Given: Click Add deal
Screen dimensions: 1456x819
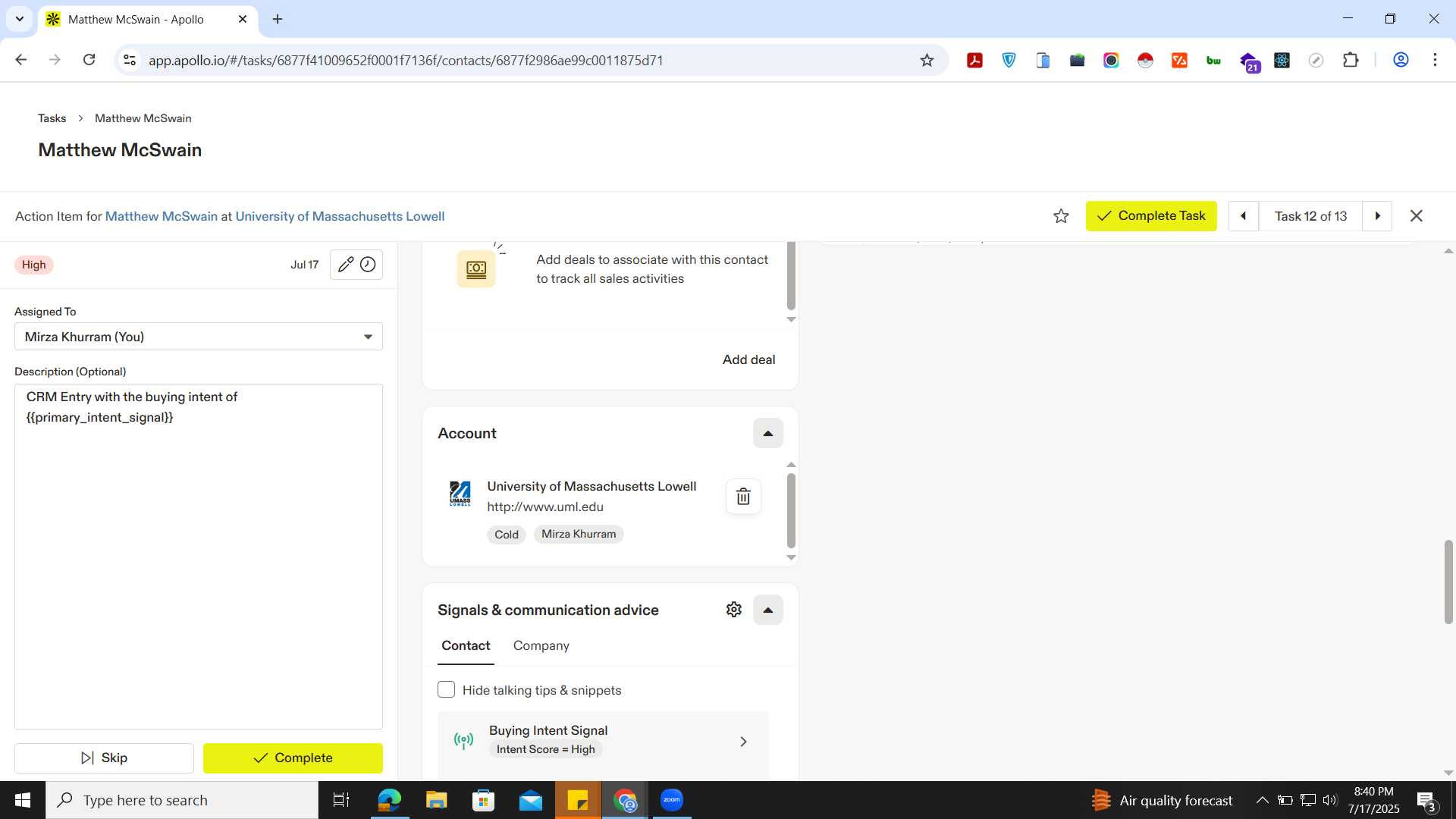Looking at the screenshot, I should [x=748, y=359].
